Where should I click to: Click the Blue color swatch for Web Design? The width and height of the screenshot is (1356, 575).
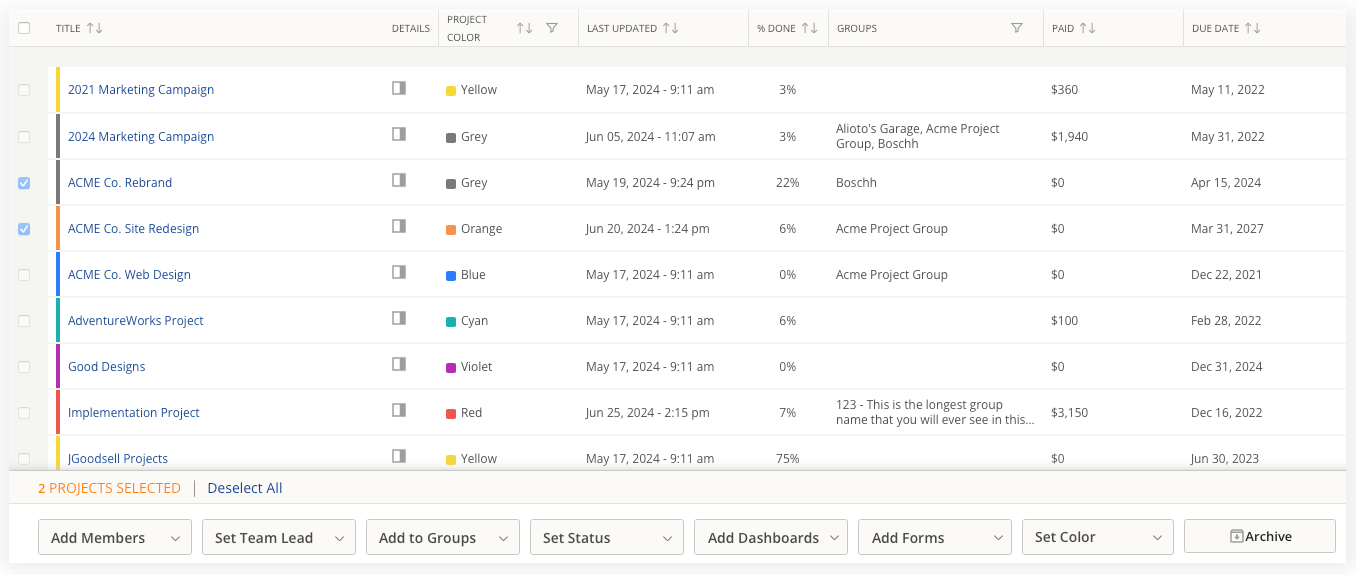451,275
